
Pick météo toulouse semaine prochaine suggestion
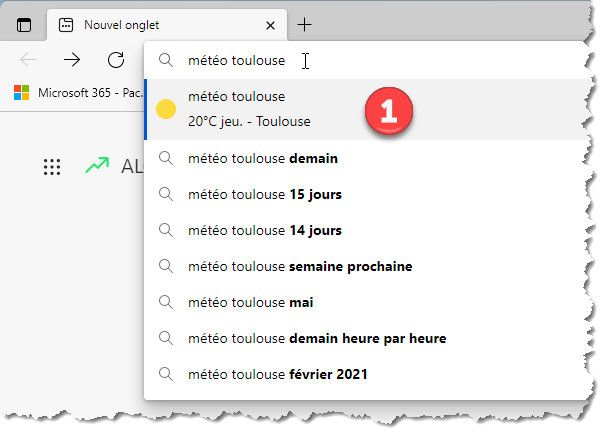[300, 267]
